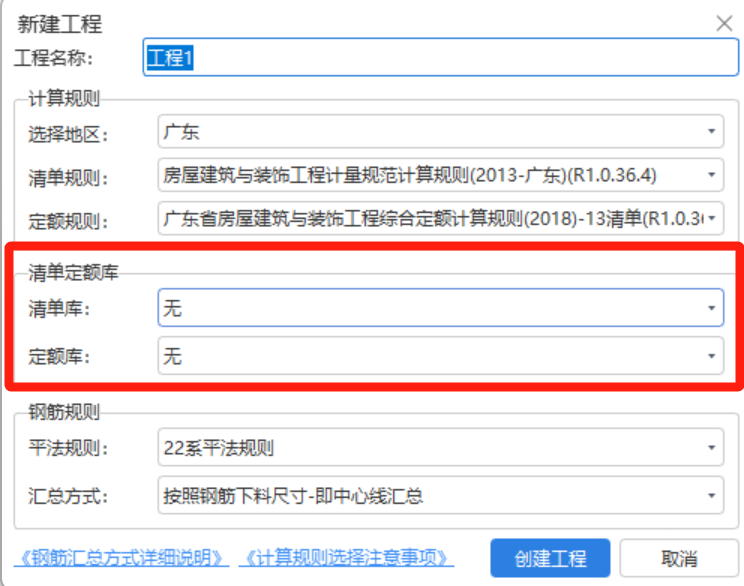Click the 选择地区 label

tap(68, 134)
